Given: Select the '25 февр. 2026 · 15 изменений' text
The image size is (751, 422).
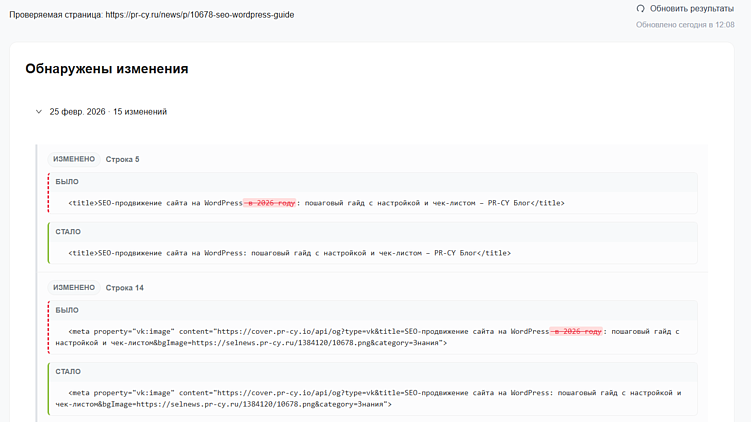Looking at the screenshot, I should (x=108, y=112).
